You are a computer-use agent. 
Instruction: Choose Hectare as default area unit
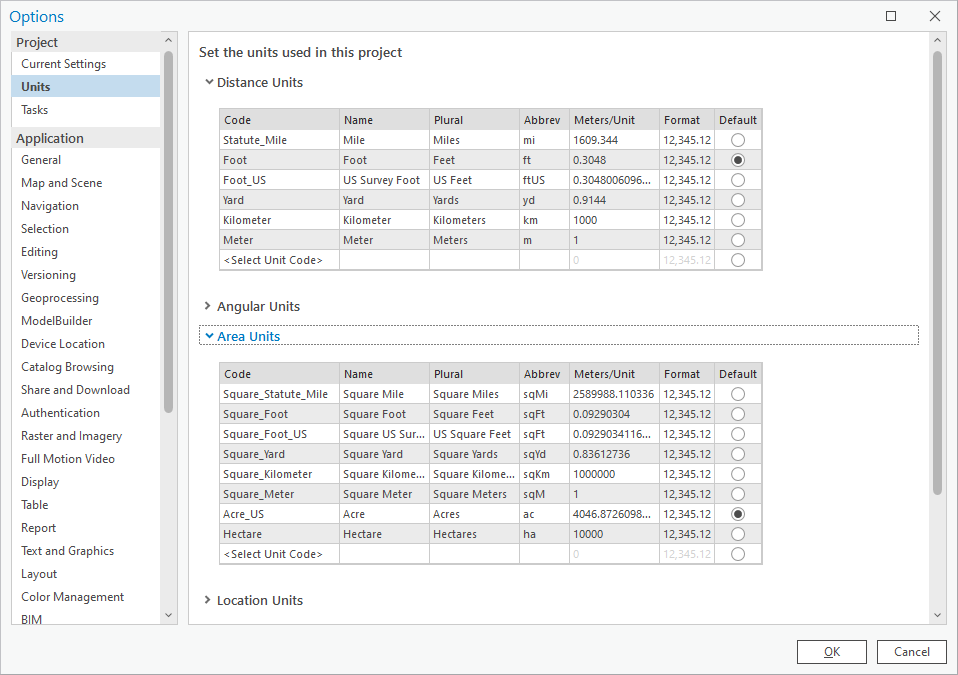click(738, 534)
